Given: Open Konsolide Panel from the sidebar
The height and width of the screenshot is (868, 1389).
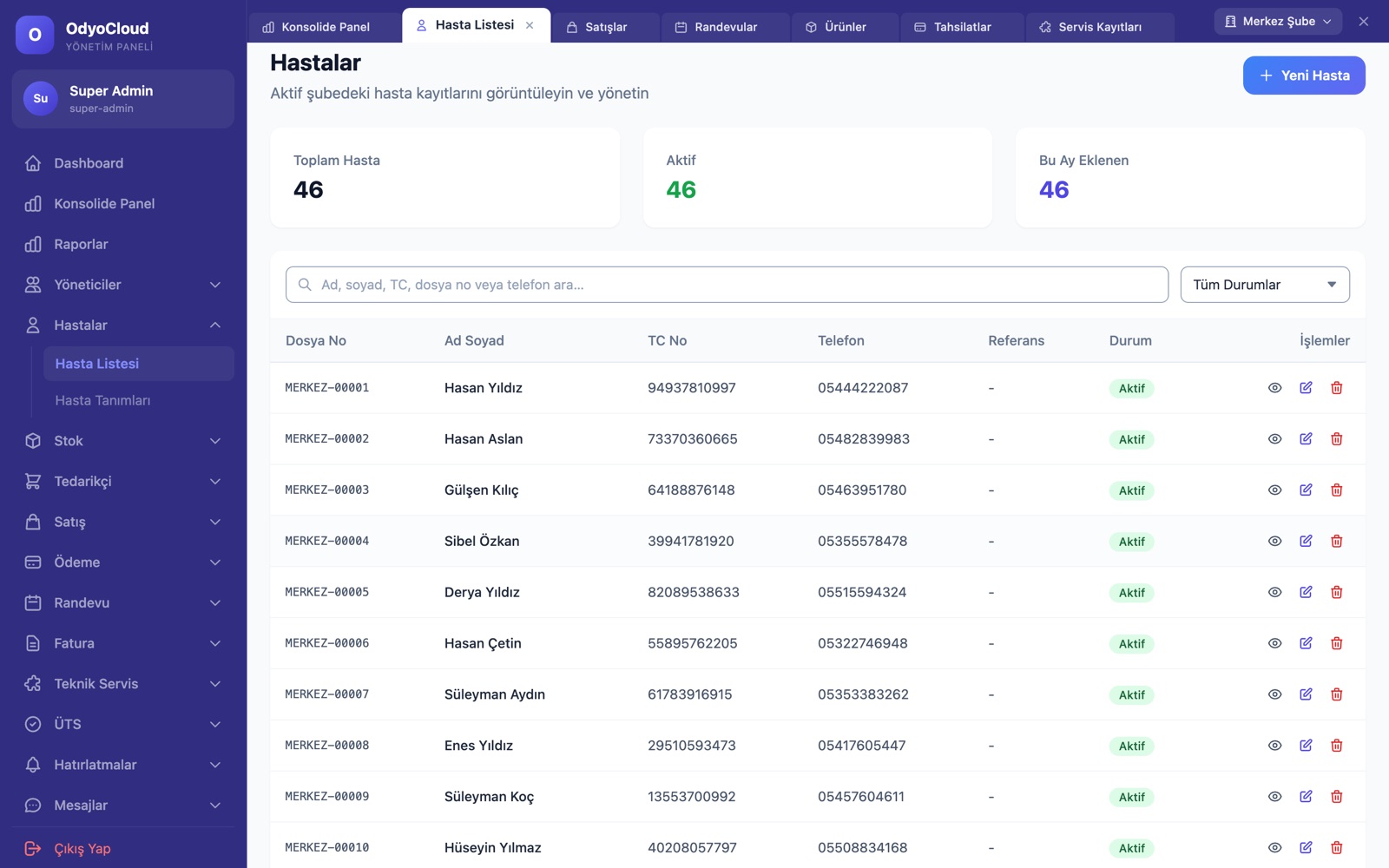Looking at the screenshot, I should point(123,204).
